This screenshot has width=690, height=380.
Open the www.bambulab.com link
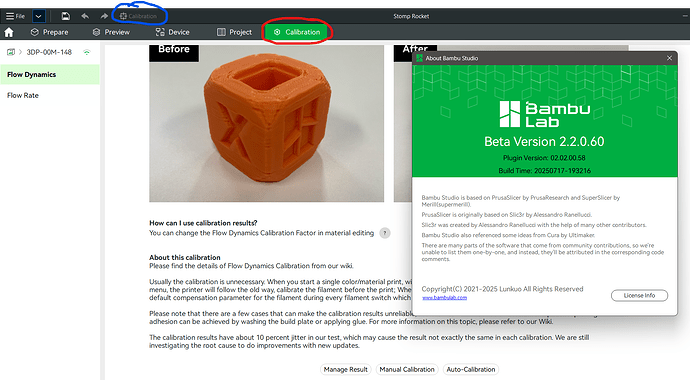(444, 298)
